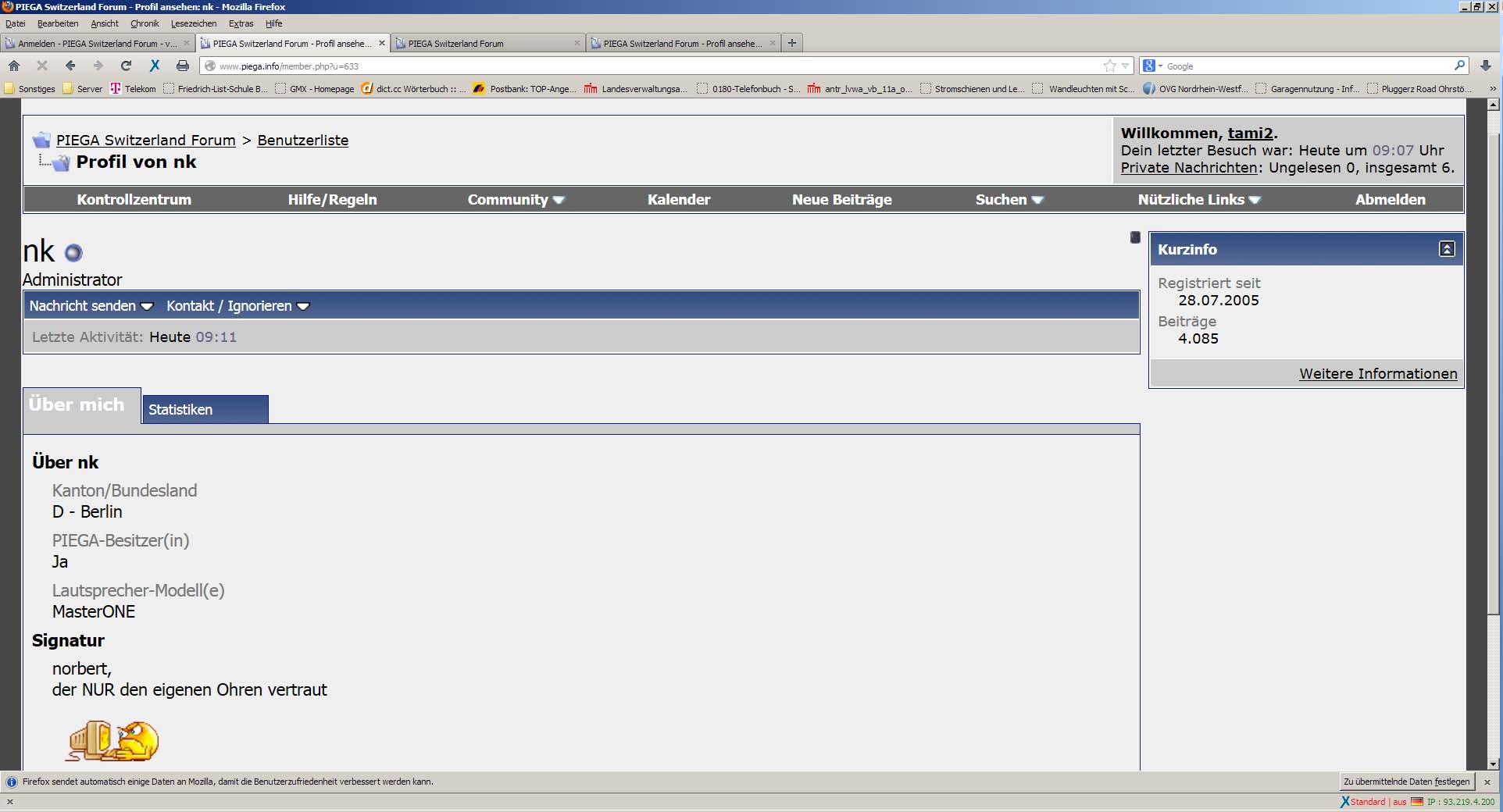Screen dimensions: 1503x812
Task: Reload the current page
Action: (126, 66)
